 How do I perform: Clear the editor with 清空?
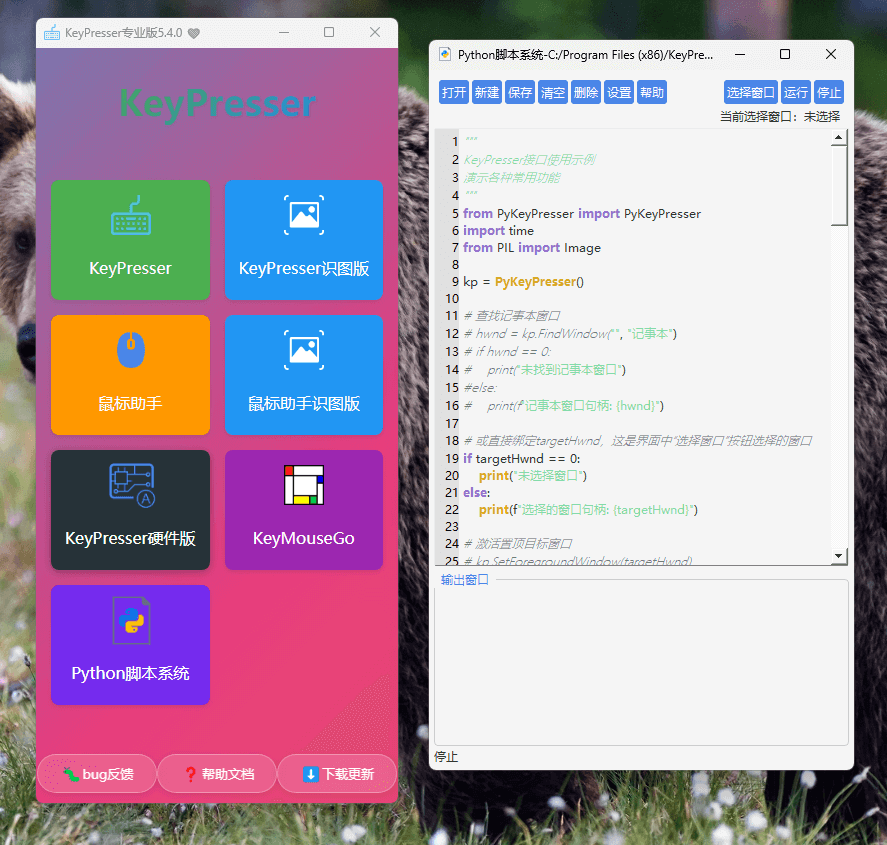(x=553, y=93)
